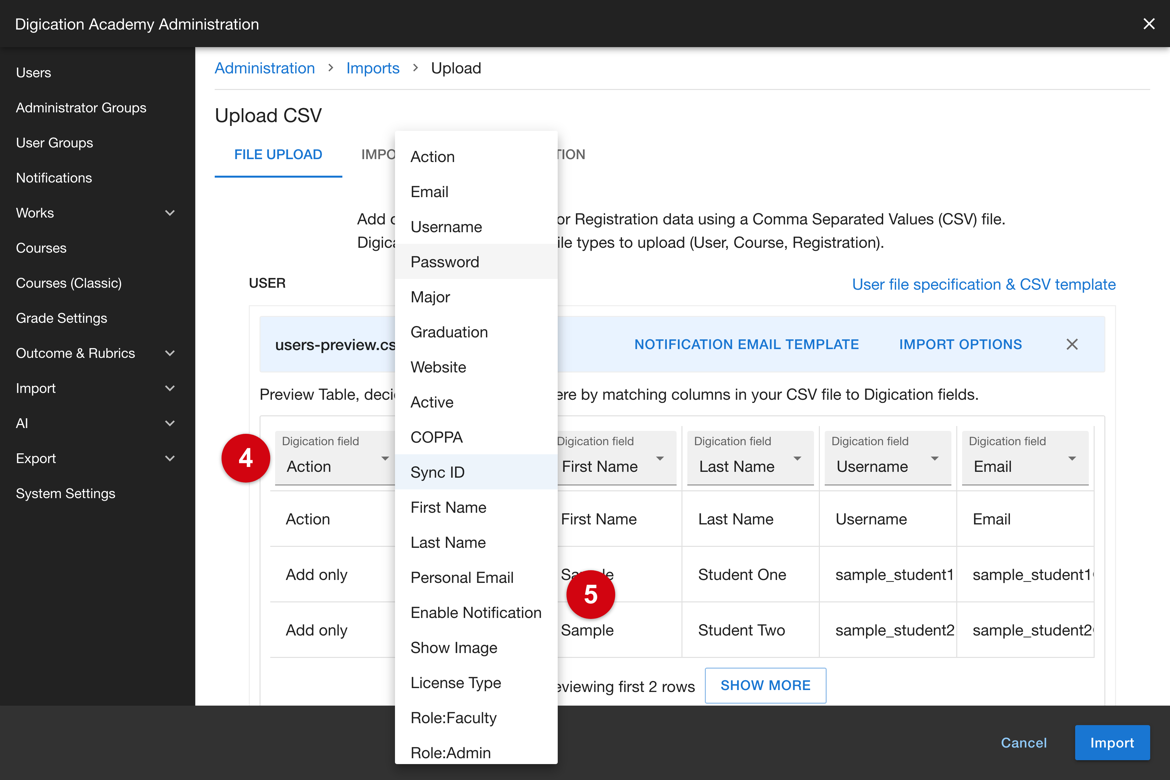Click the sample_student1 username cell
The height and width of the screenshot is (780, 1170).
pyautogui.click(x=888, y=575)
